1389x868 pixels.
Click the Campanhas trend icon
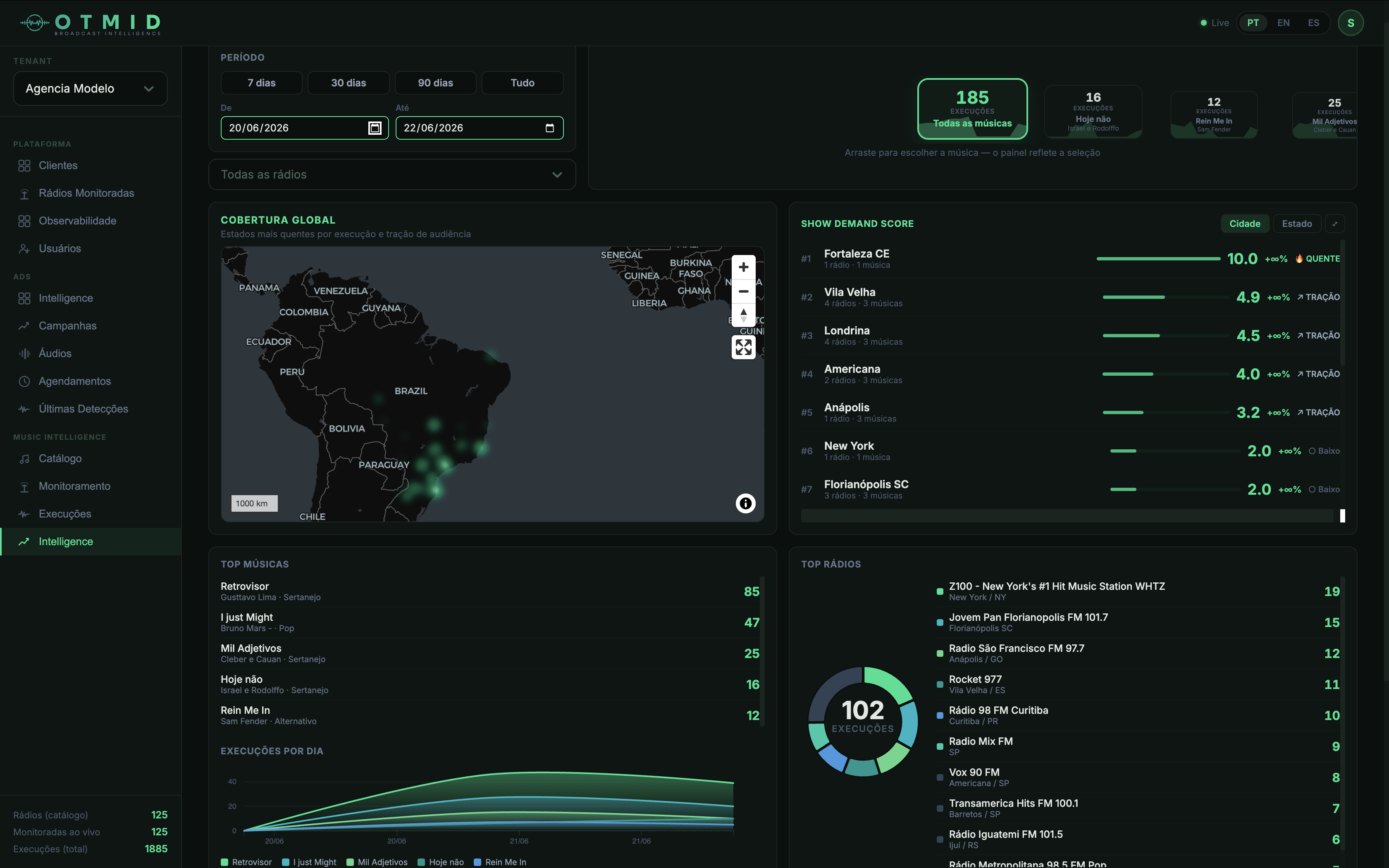point(24,326)
